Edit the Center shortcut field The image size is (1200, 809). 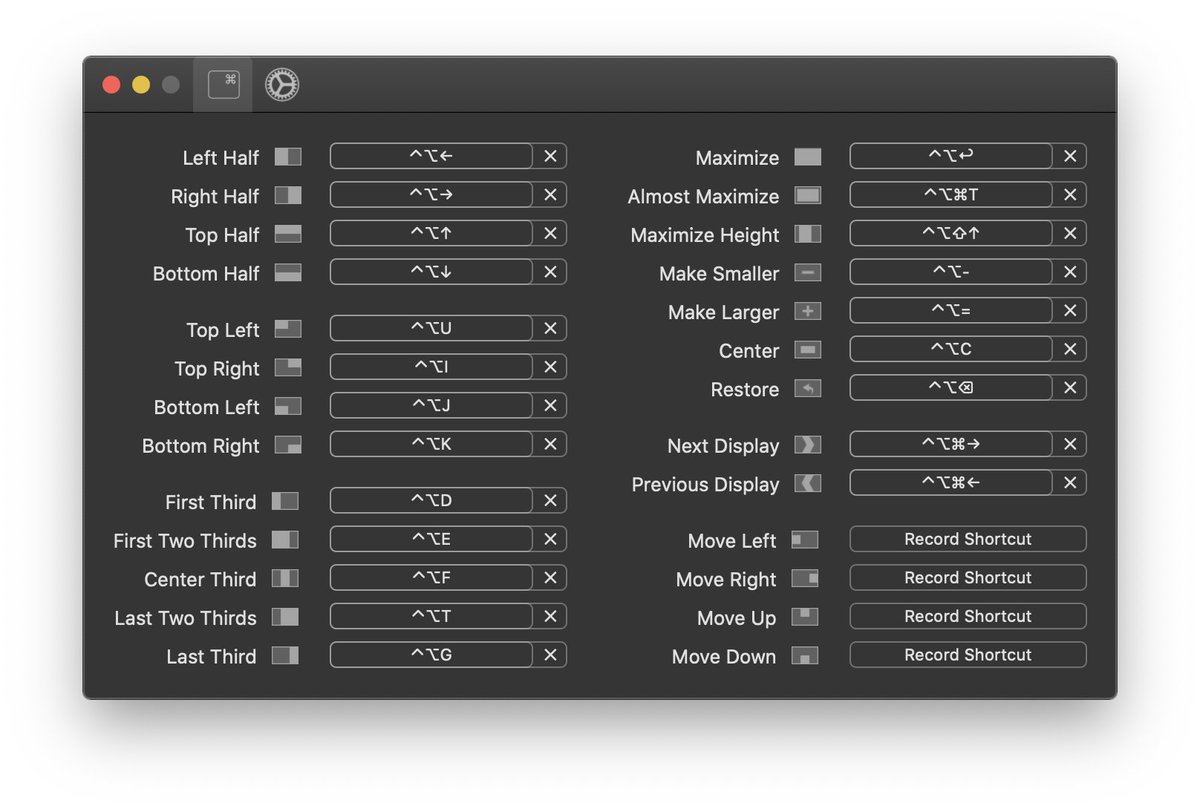(952, 349)
